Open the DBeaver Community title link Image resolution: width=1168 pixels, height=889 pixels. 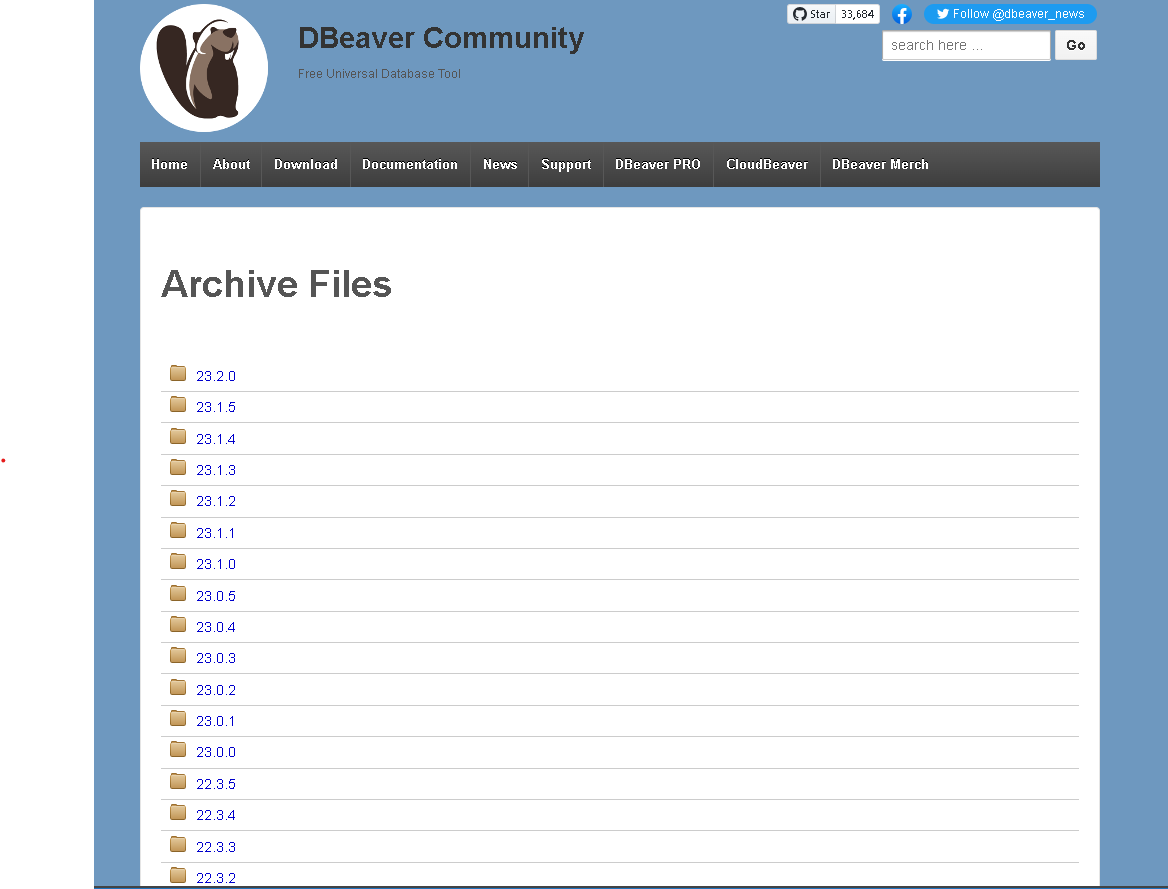[x=441, y=38]
